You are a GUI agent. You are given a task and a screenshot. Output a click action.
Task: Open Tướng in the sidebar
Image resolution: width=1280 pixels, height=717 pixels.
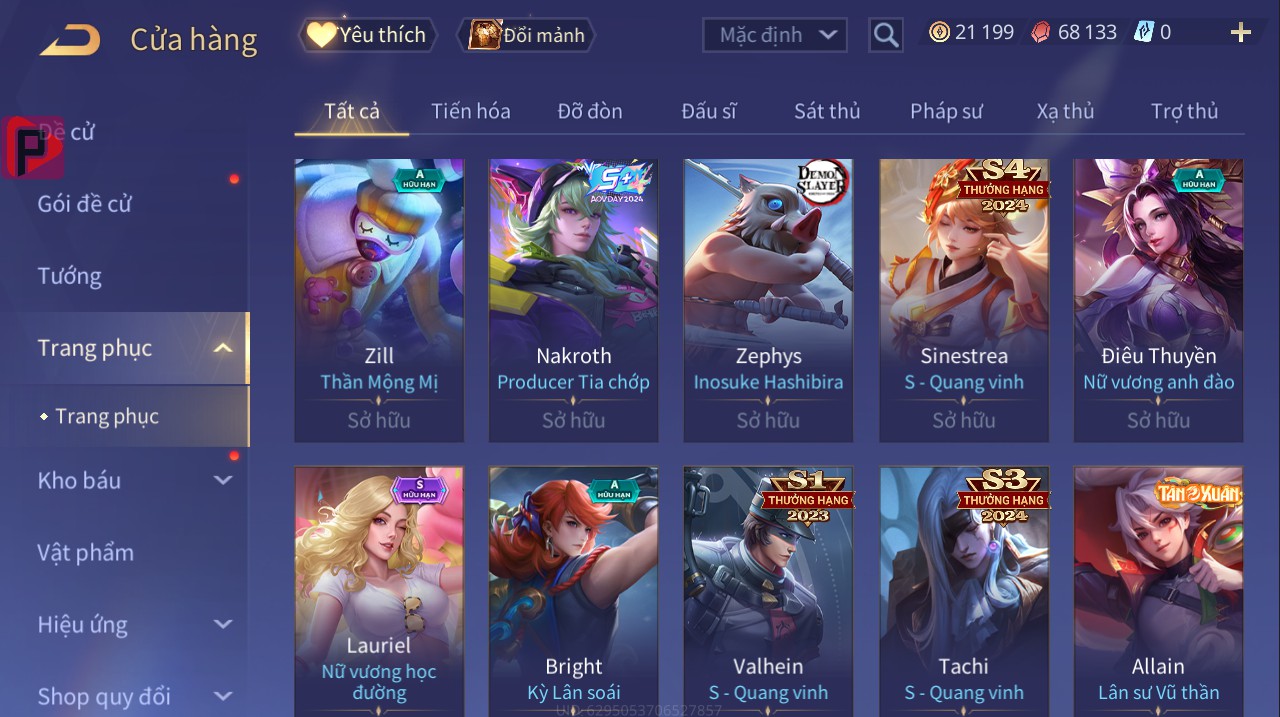coord(70,276)
